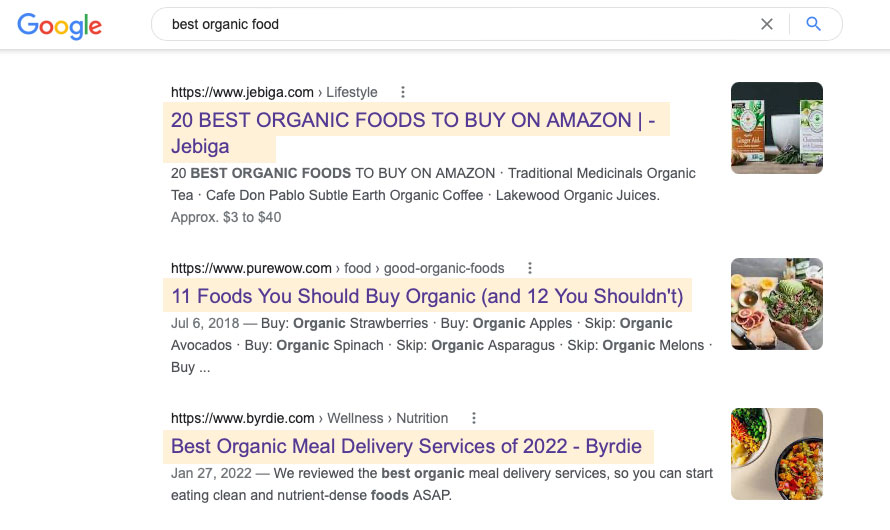Open three-dot menu beside the byrdie.com result
Image resolution: width=890 pixels, height=530 pixels.
(x=474, y=418)
